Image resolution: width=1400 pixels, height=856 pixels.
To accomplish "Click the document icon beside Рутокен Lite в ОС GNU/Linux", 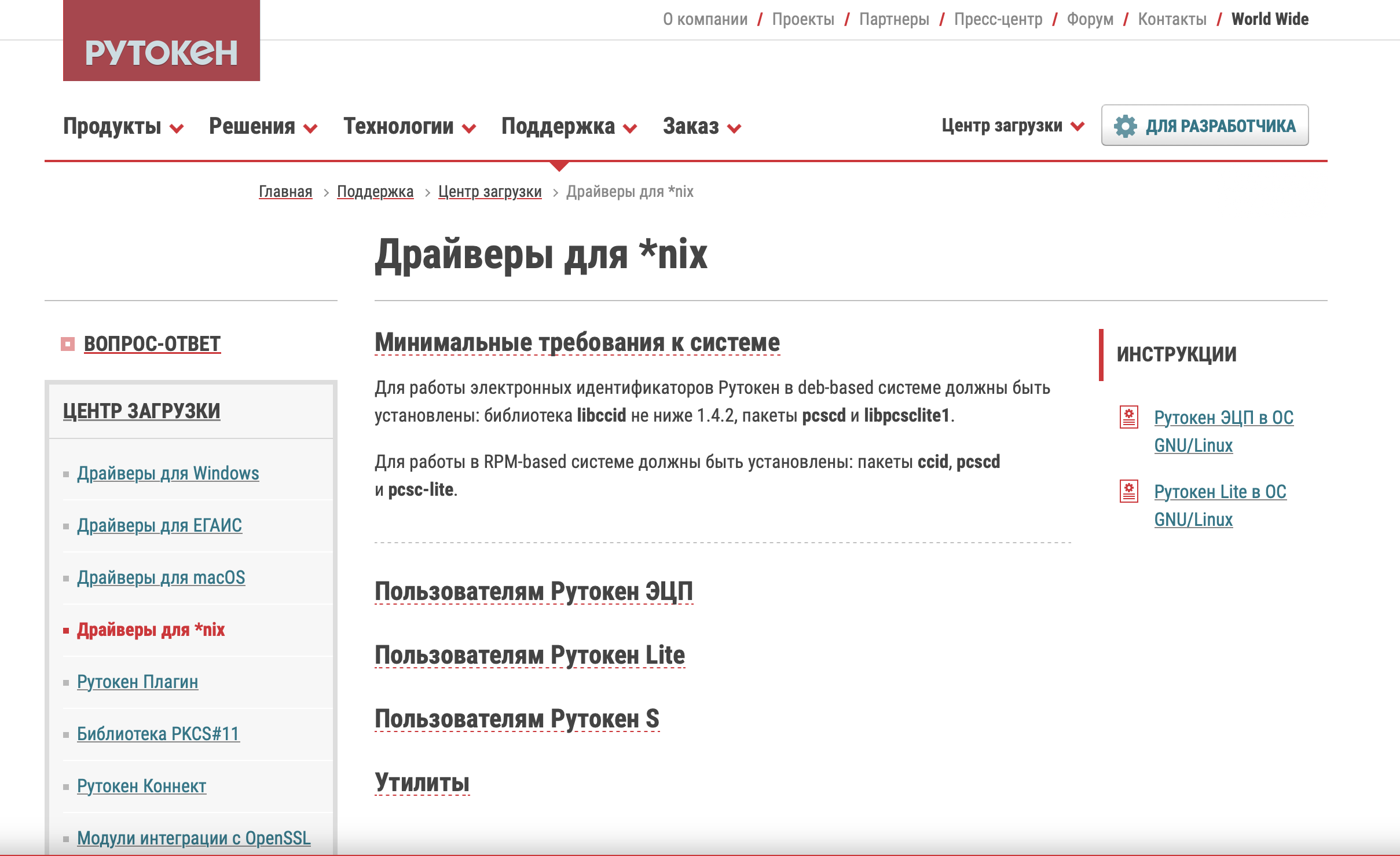I will click(x=1129, y=491).
